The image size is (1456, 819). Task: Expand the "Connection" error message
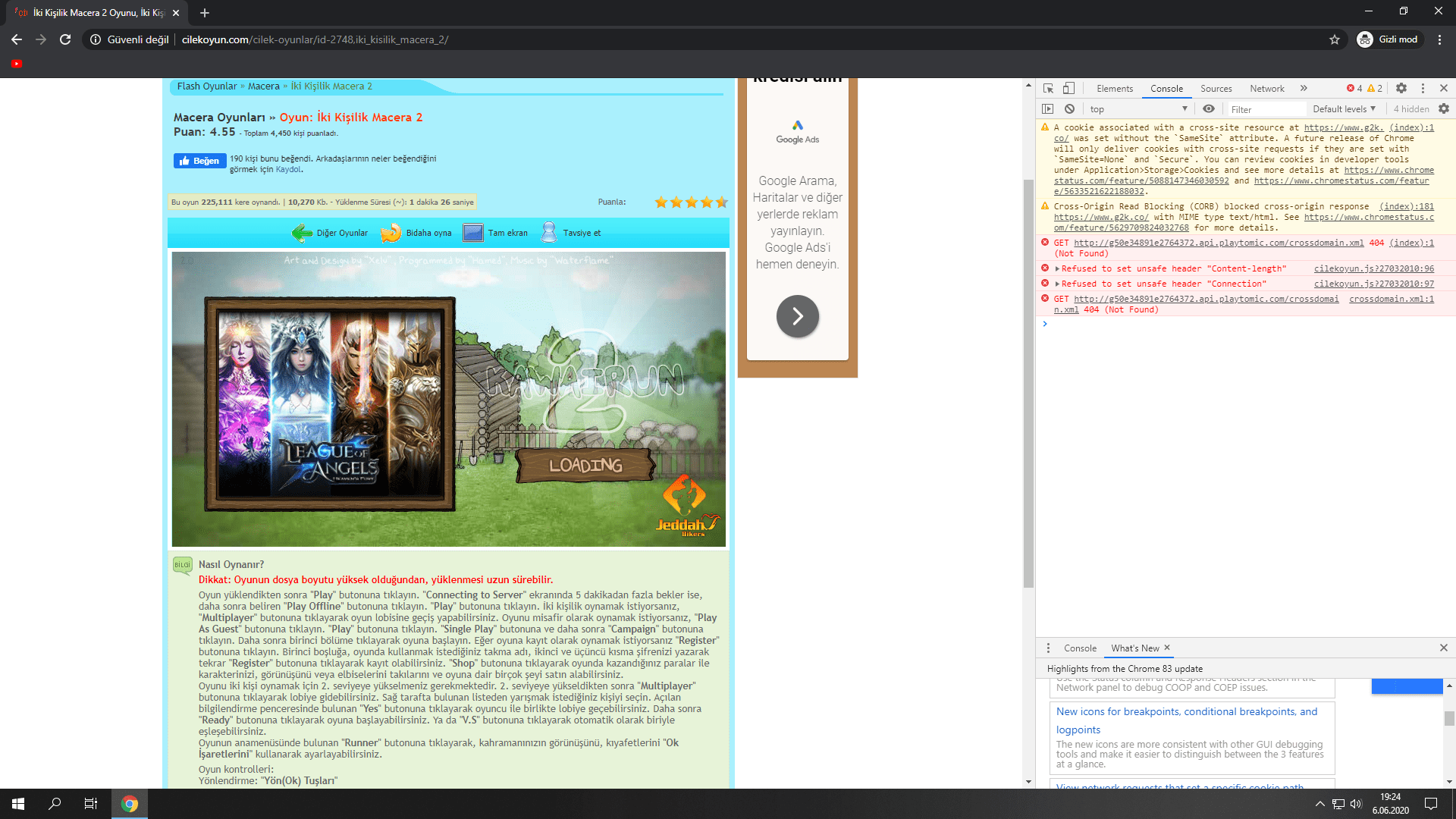click(x=1057, y=284)
